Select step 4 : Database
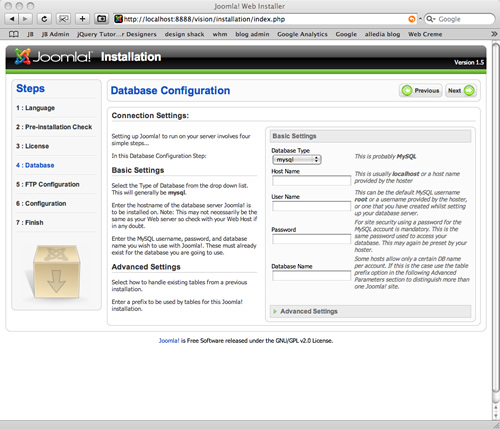500x429 pixels. [x=35, y=165]
